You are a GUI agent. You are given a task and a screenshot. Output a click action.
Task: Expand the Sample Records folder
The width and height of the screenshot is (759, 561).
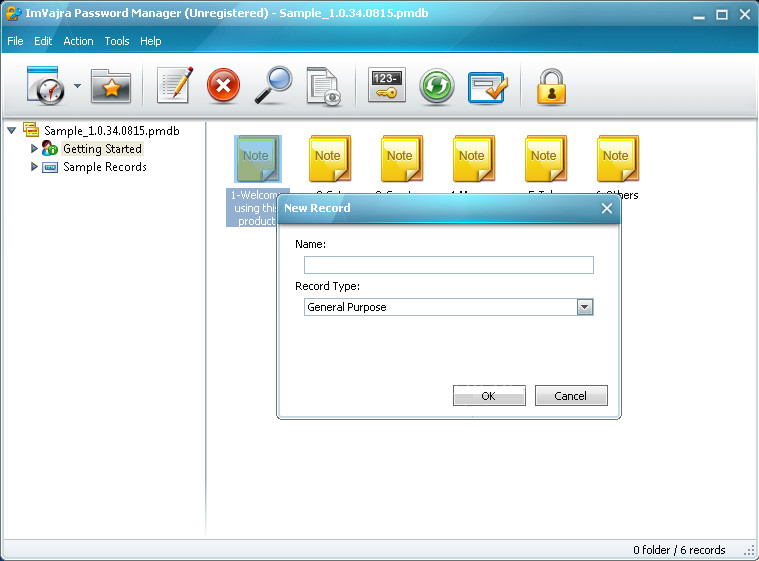click(34, 167)
